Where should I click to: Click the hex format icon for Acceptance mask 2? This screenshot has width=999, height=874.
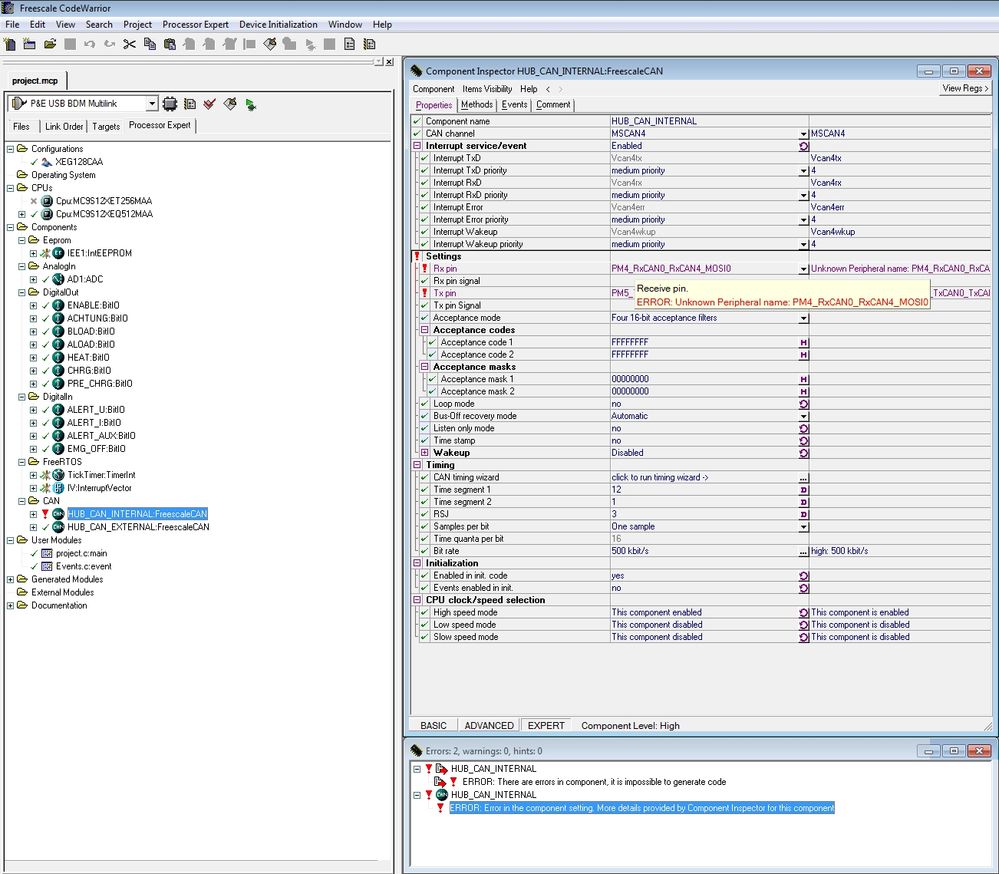803,391
